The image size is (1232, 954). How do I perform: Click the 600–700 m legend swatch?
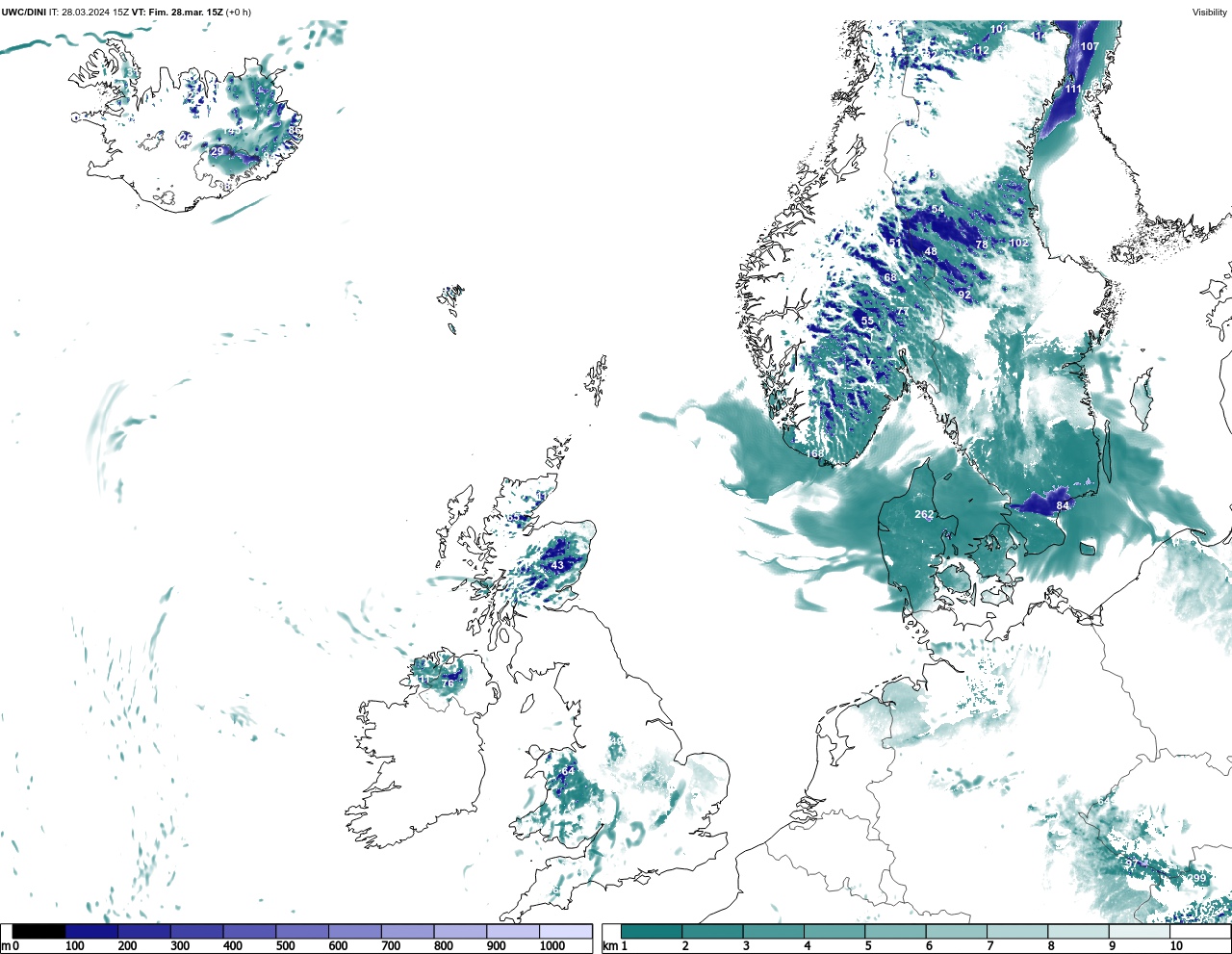click(354, 932)
